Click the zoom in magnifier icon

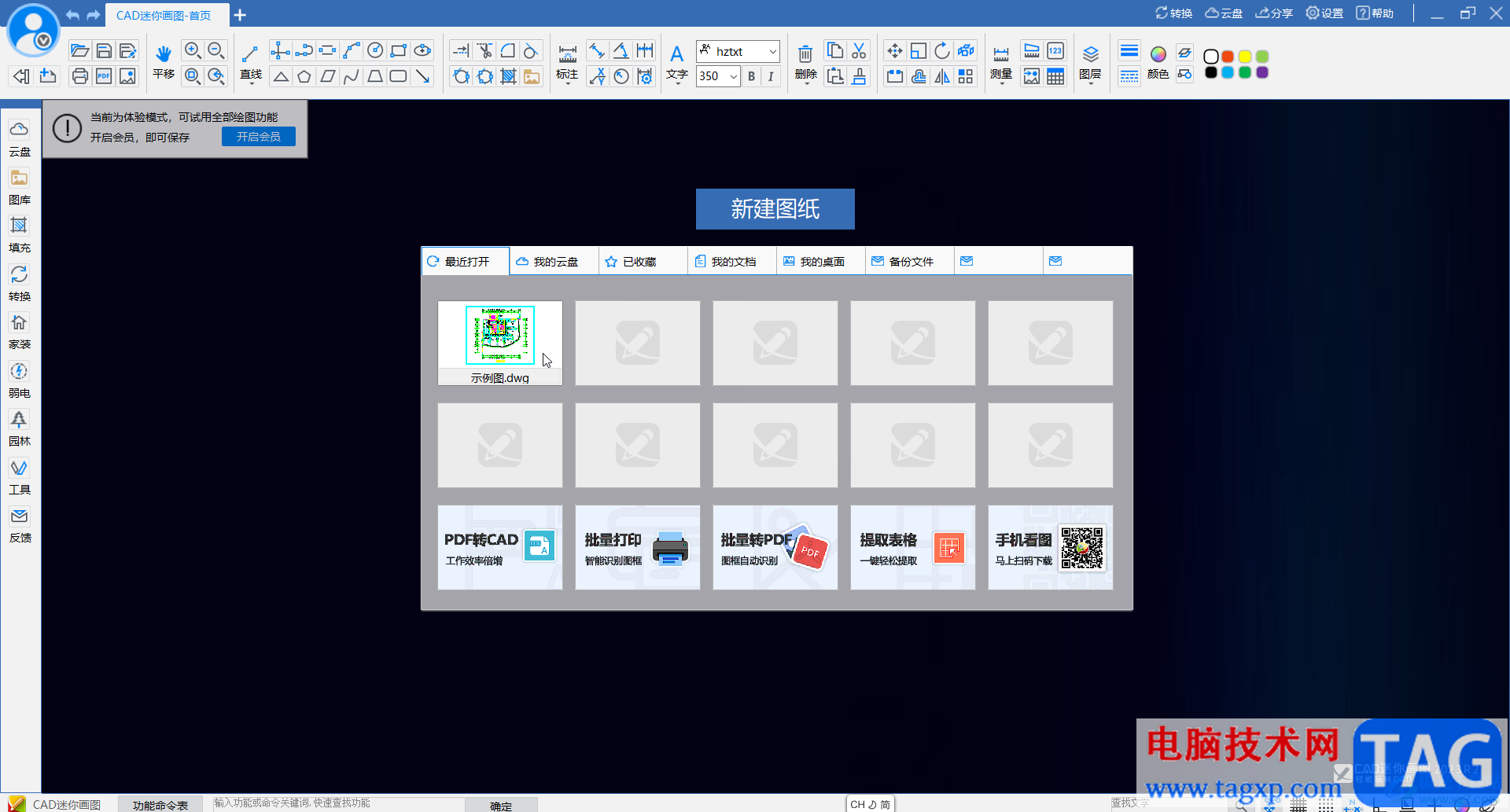[192, 51]
